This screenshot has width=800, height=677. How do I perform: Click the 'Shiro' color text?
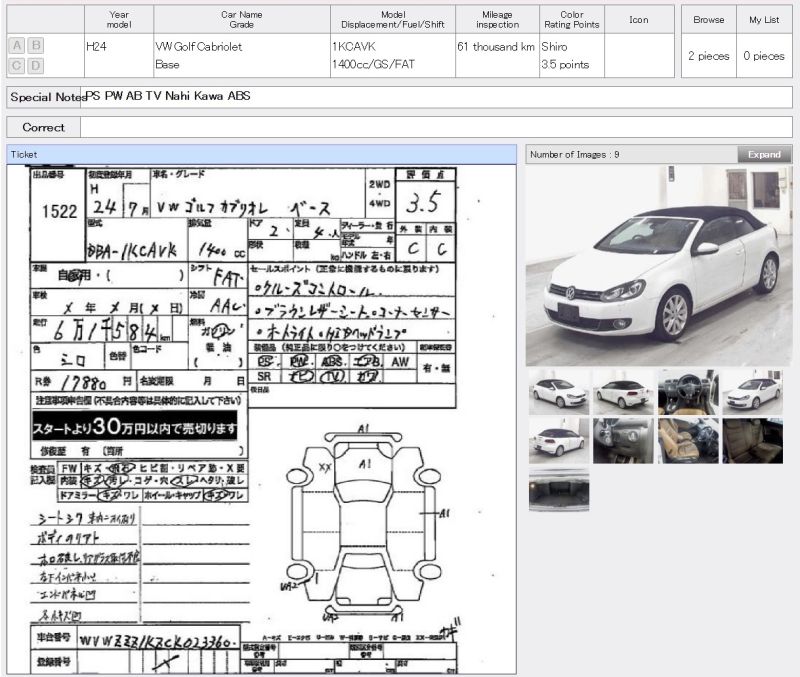click(x=554, y=46)
